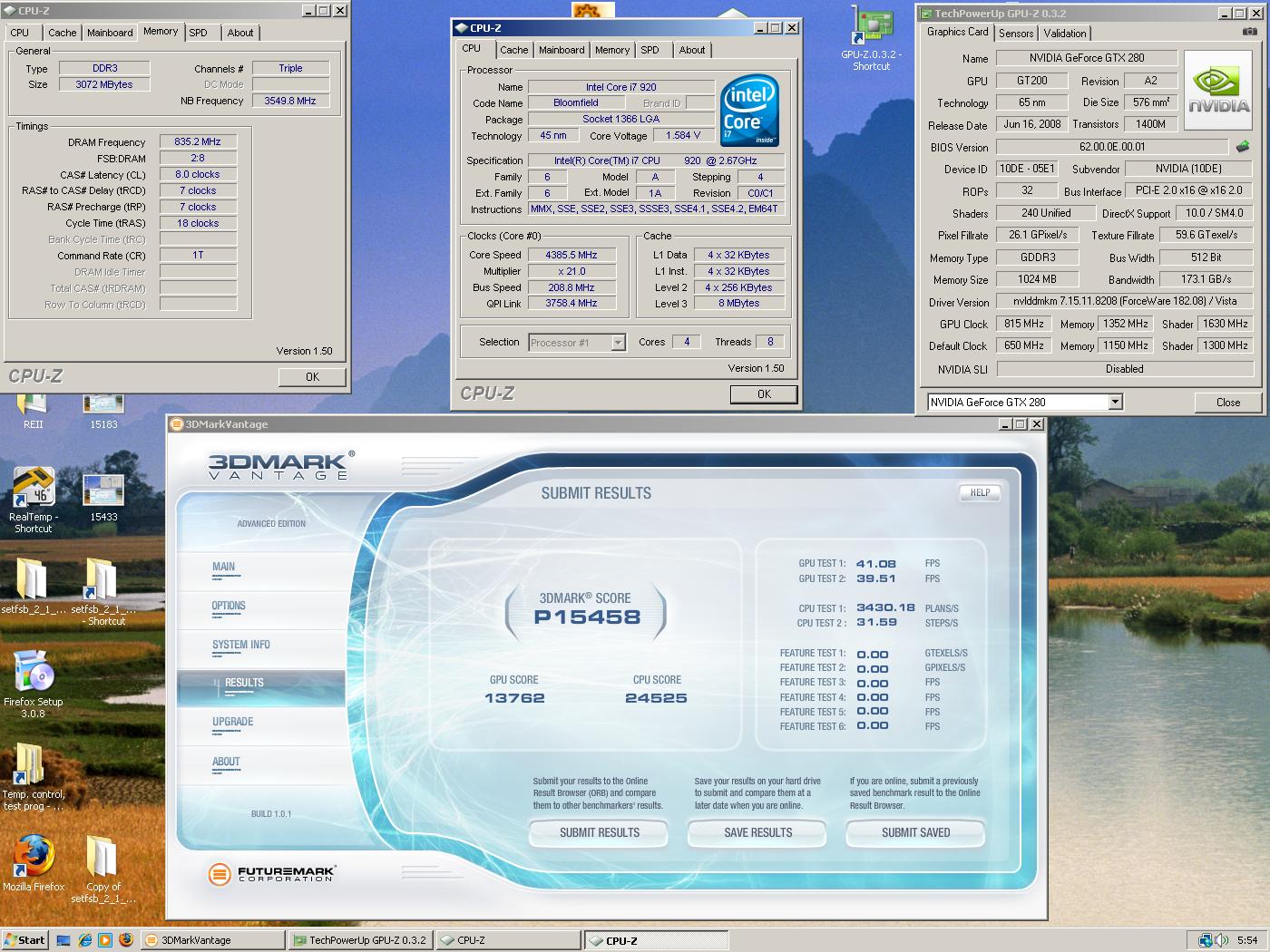
Task: Switch to Validation tab in GPU-Z
Action: point(1065,33)
